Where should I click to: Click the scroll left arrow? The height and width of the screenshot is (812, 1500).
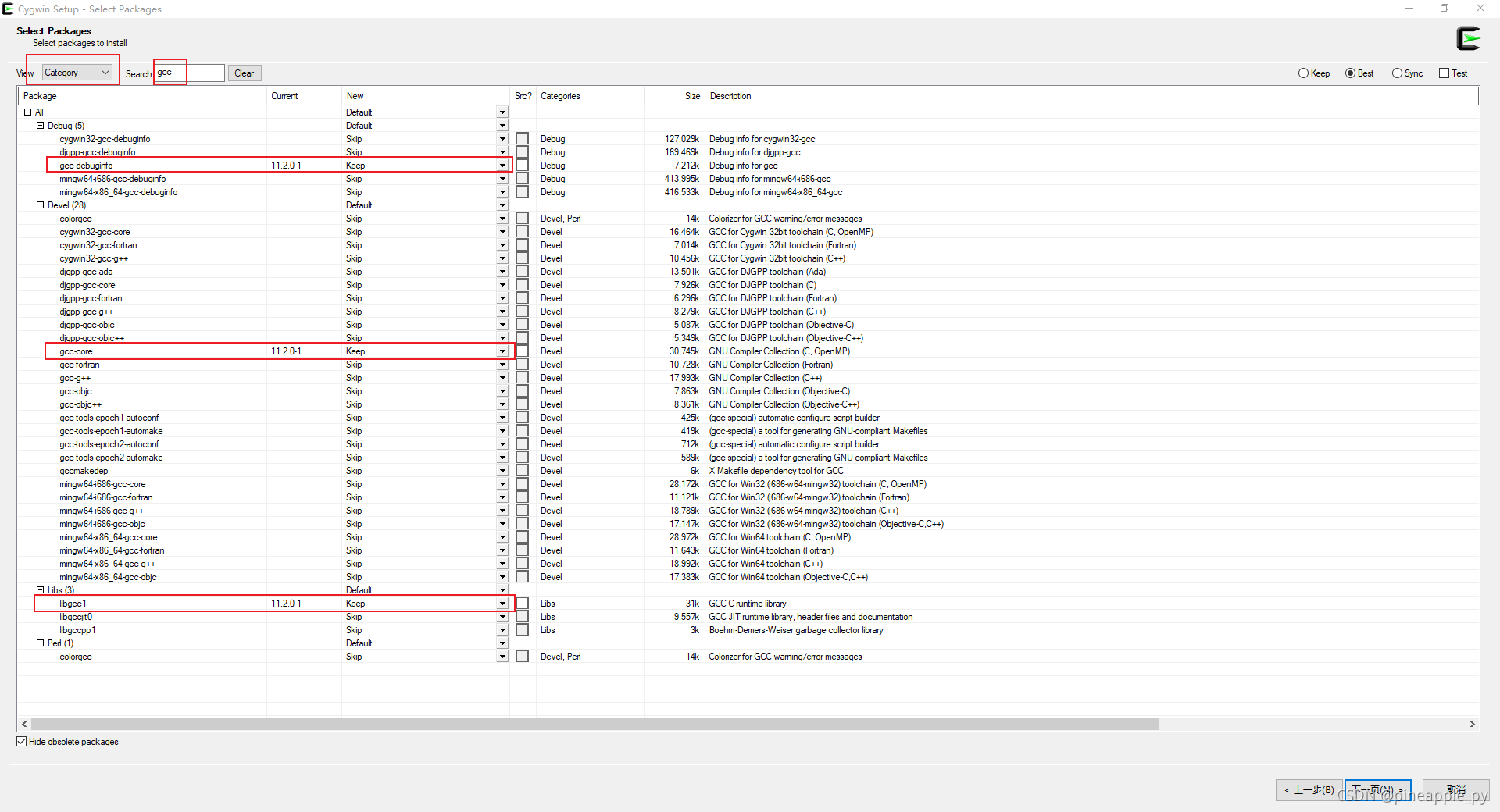click(24, 725)
